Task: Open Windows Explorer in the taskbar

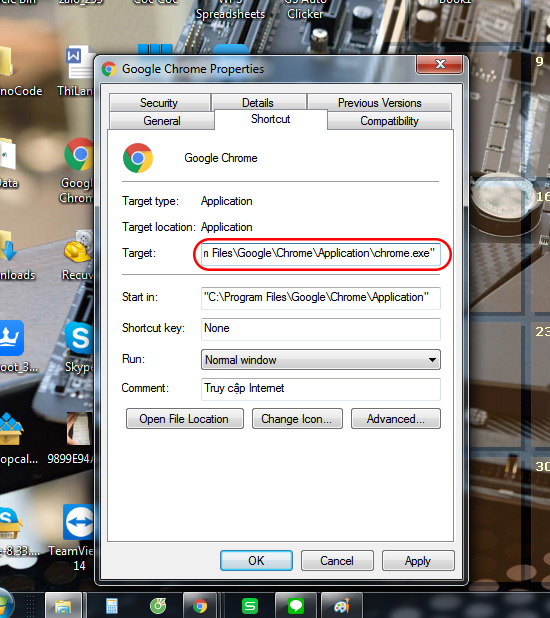Action: click(x=63, y=606)
